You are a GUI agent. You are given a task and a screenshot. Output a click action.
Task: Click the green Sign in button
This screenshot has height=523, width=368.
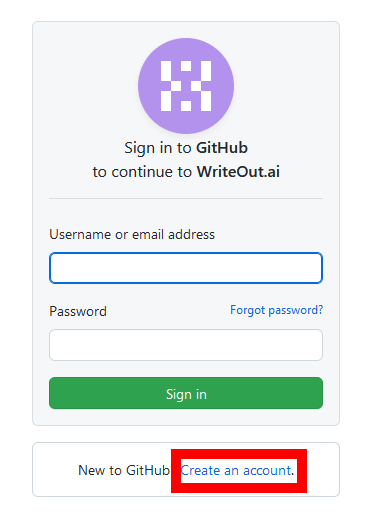(x=186, y=393)
